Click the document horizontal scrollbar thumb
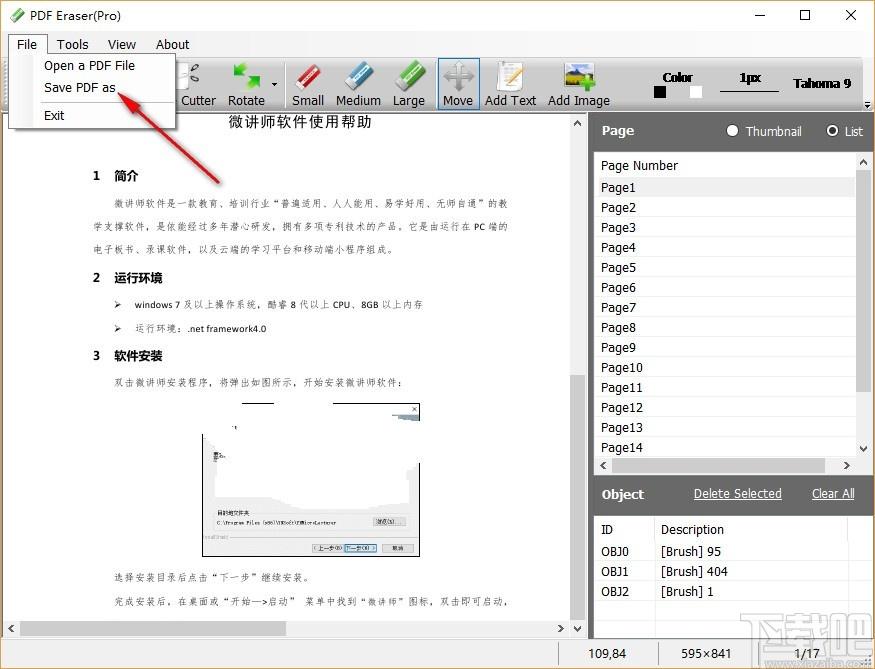This screenshot has width=875, height=669. pyautogui.click(x=153, y=628)
